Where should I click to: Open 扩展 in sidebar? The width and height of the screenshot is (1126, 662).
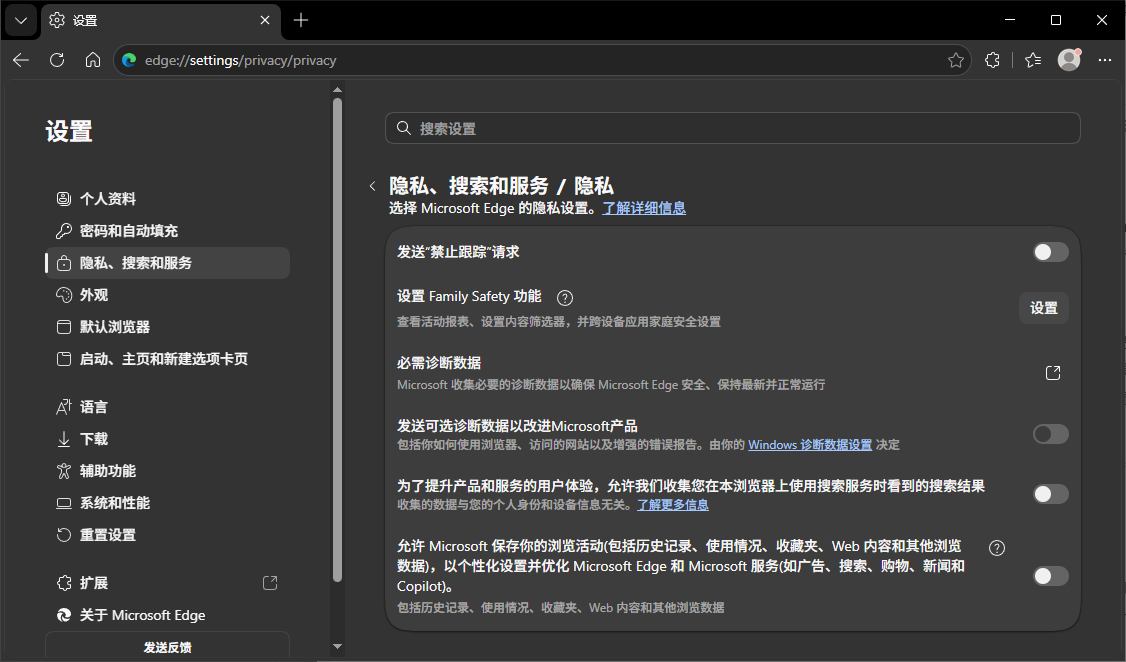pos(167,583)
